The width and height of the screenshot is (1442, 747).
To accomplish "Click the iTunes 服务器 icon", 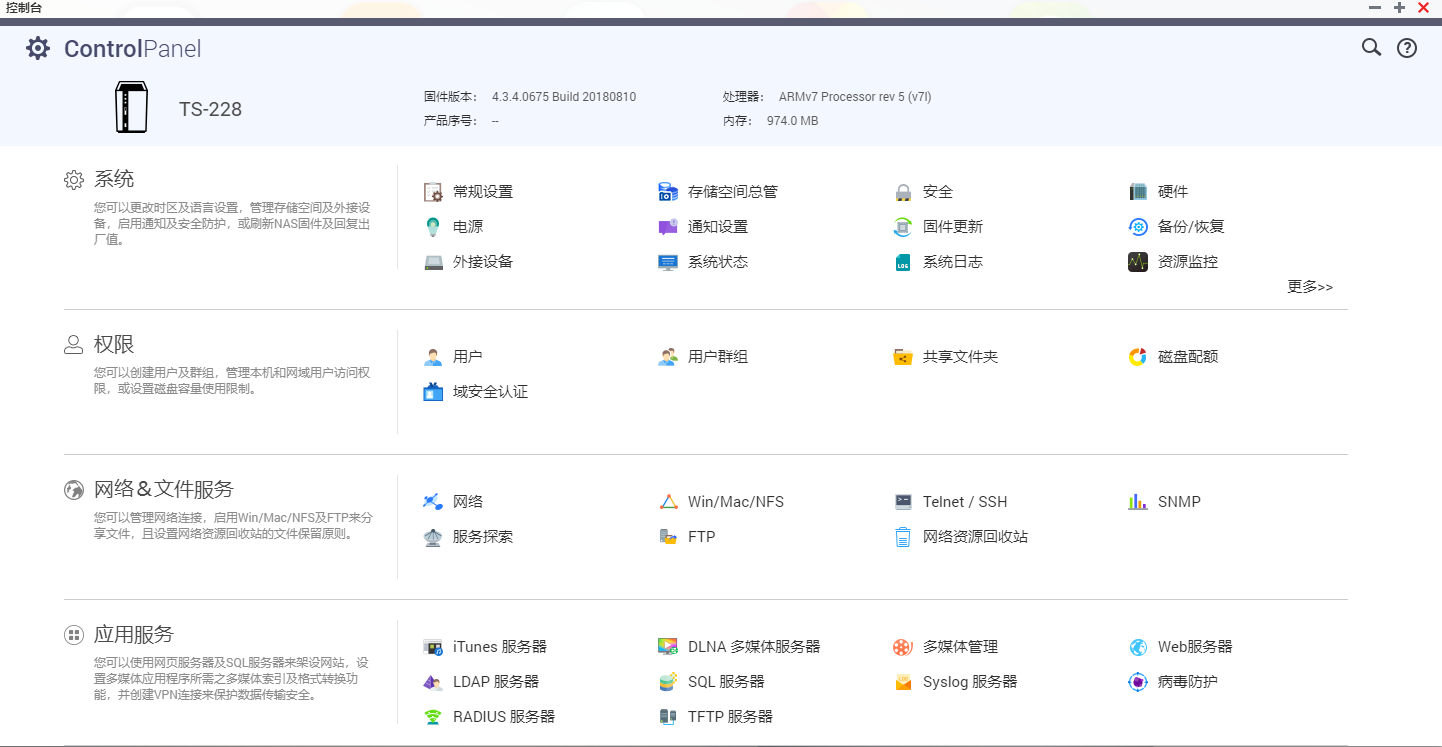I will click(x=433, y=647).
